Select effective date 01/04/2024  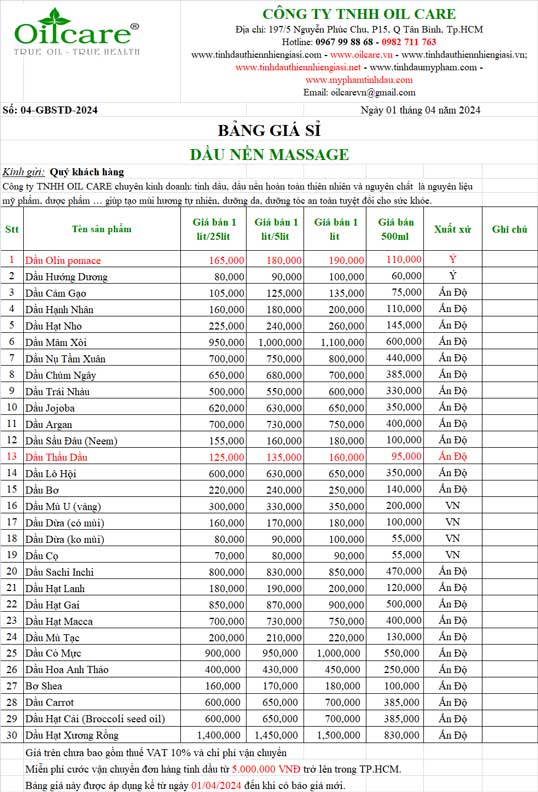point(216,786)
